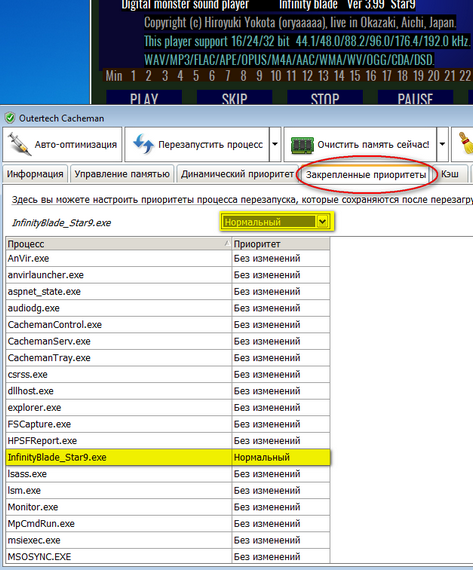Select the csrss.exe process row

pos(168,374)
